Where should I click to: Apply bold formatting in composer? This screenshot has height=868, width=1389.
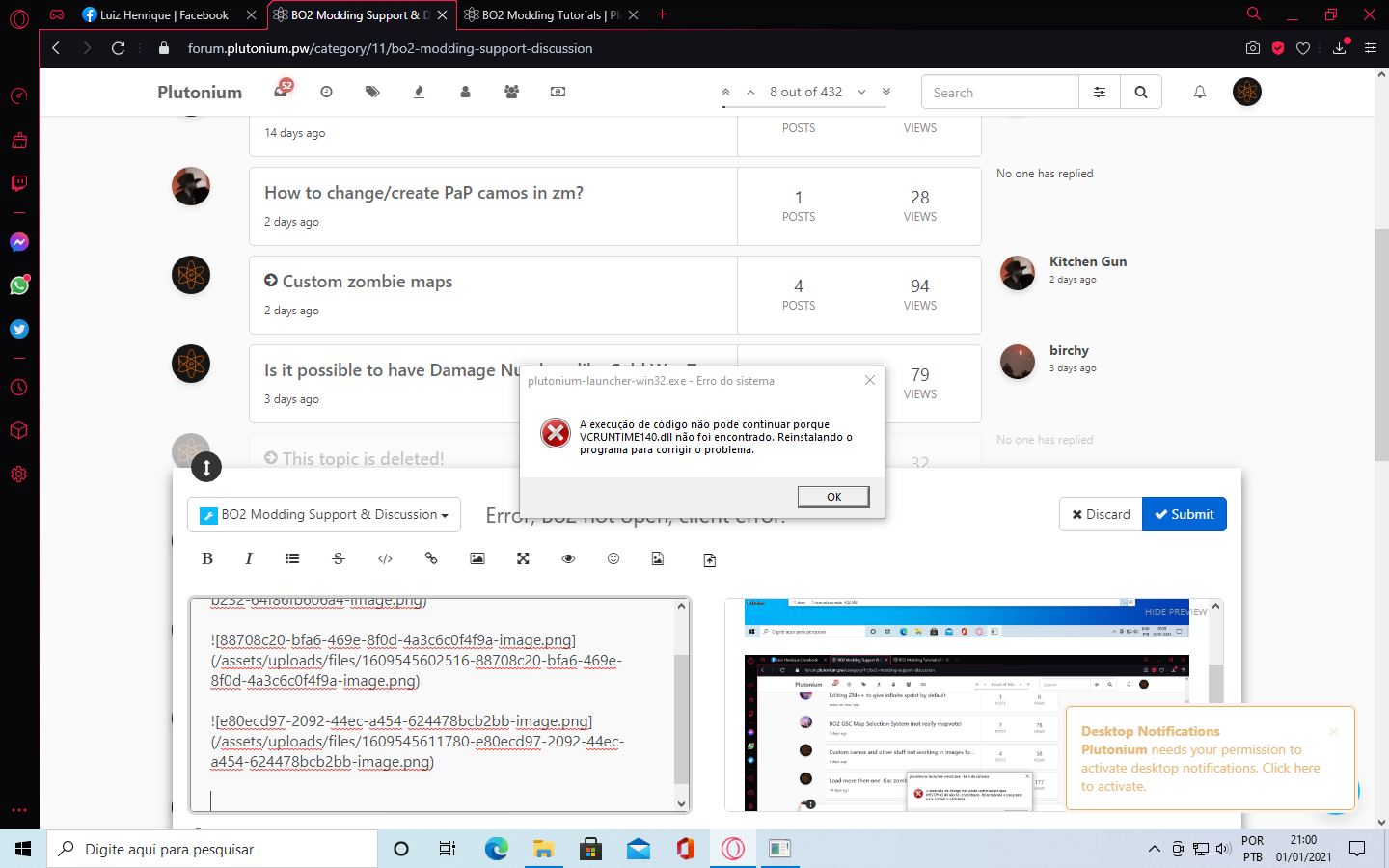click(x=206, y=558)
